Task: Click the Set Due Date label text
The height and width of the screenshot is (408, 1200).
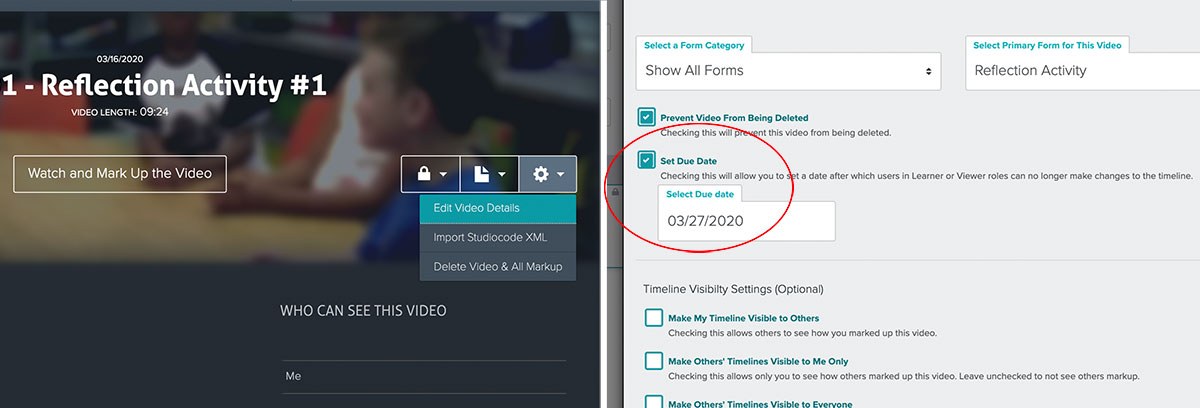Action: [x=688, y=161]
